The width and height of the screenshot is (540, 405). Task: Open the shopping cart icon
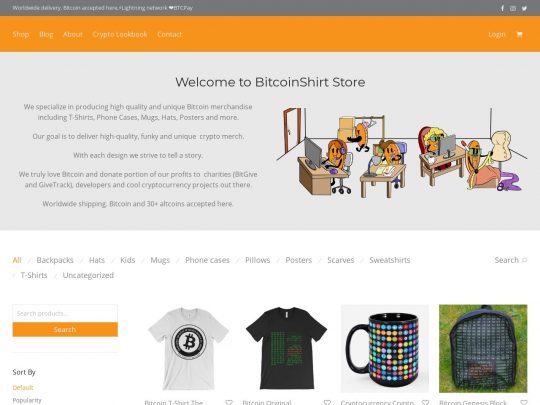pyautogui.click(x=520, y=34)
